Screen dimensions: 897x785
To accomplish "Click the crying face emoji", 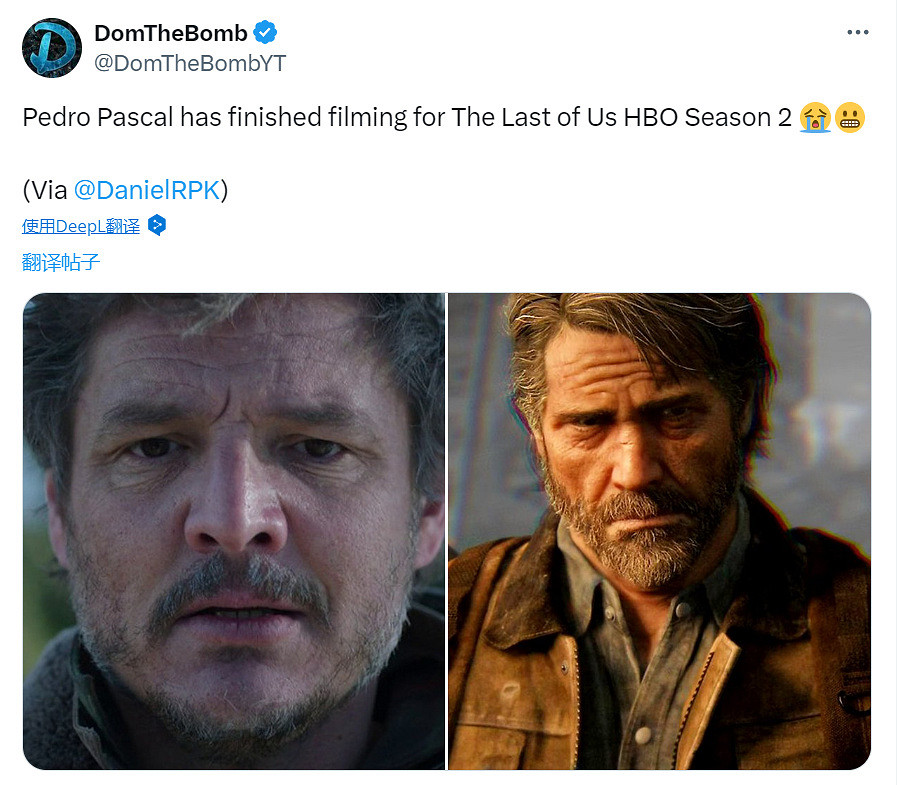I will pyautogui.click(x=816, y=118).
